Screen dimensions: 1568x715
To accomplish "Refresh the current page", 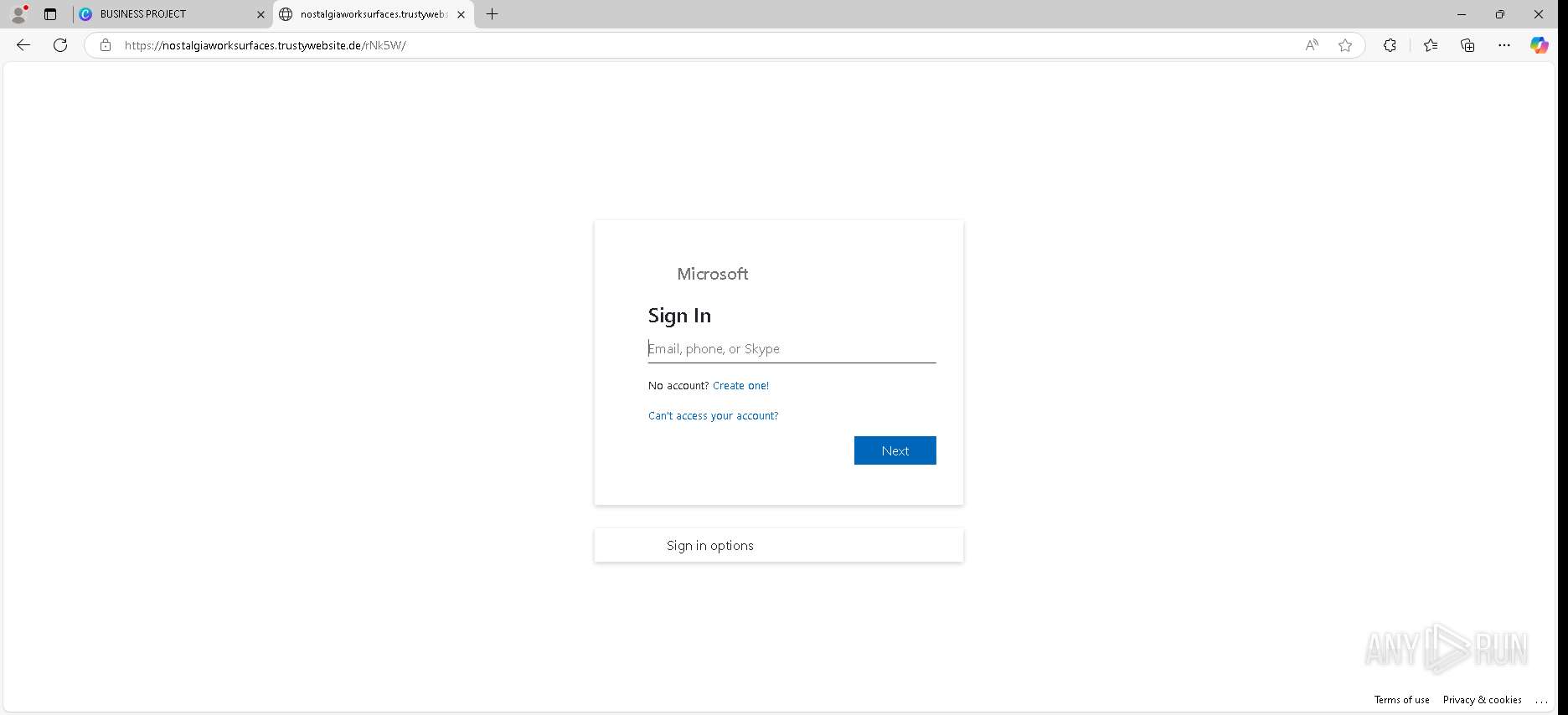I will coord(60,45).
